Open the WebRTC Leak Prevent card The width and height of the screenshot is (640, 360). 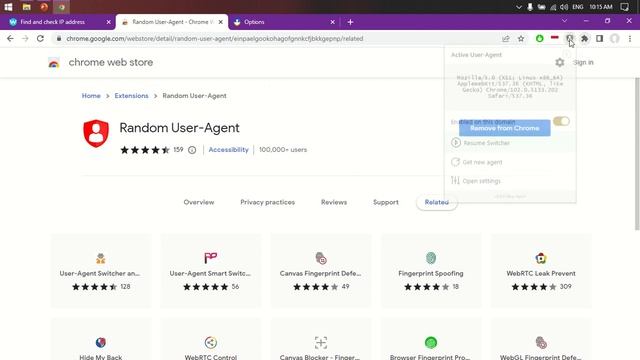tap(541, 271)
